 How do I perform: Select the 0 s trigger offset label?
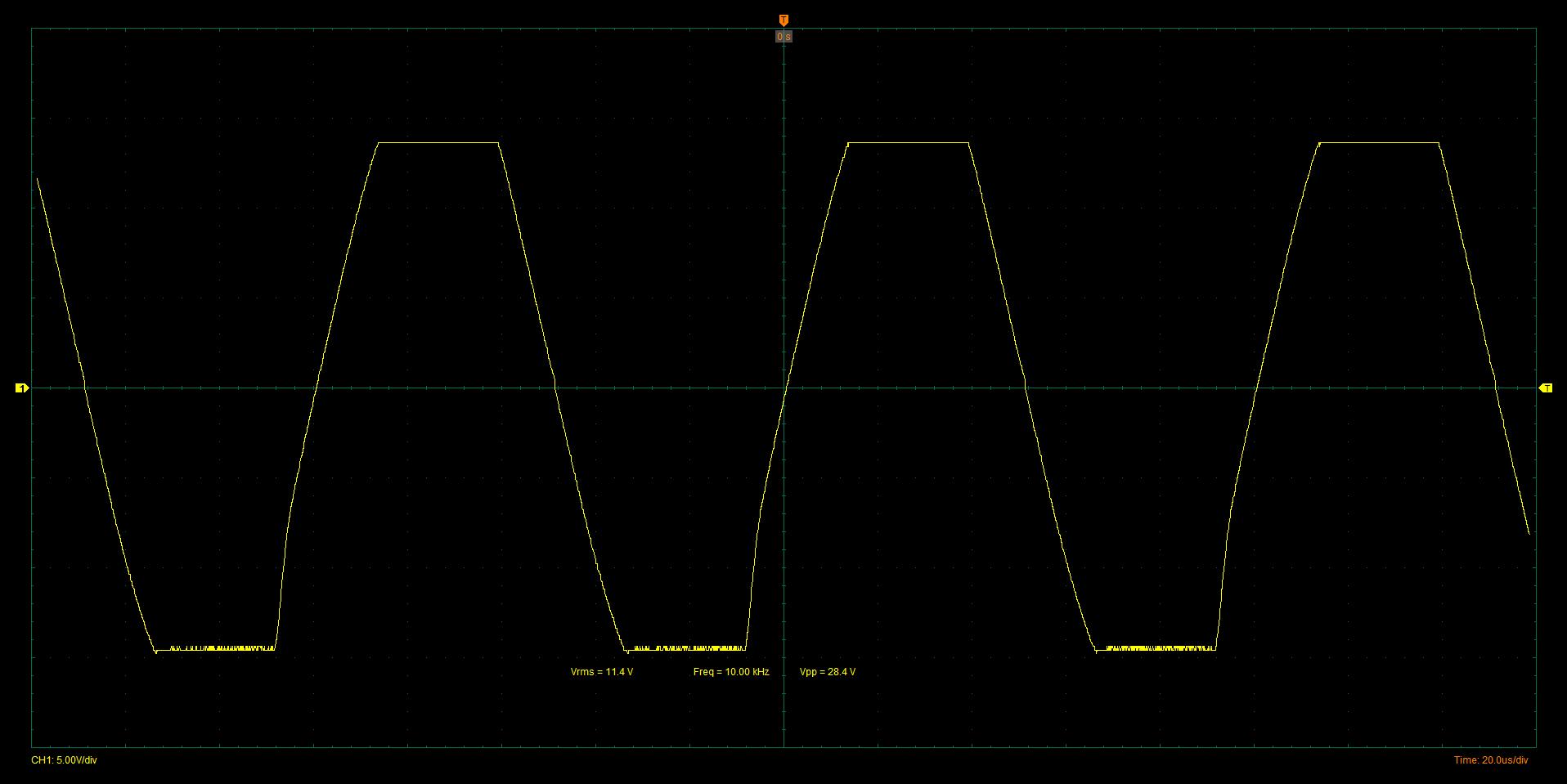(783, 37)
